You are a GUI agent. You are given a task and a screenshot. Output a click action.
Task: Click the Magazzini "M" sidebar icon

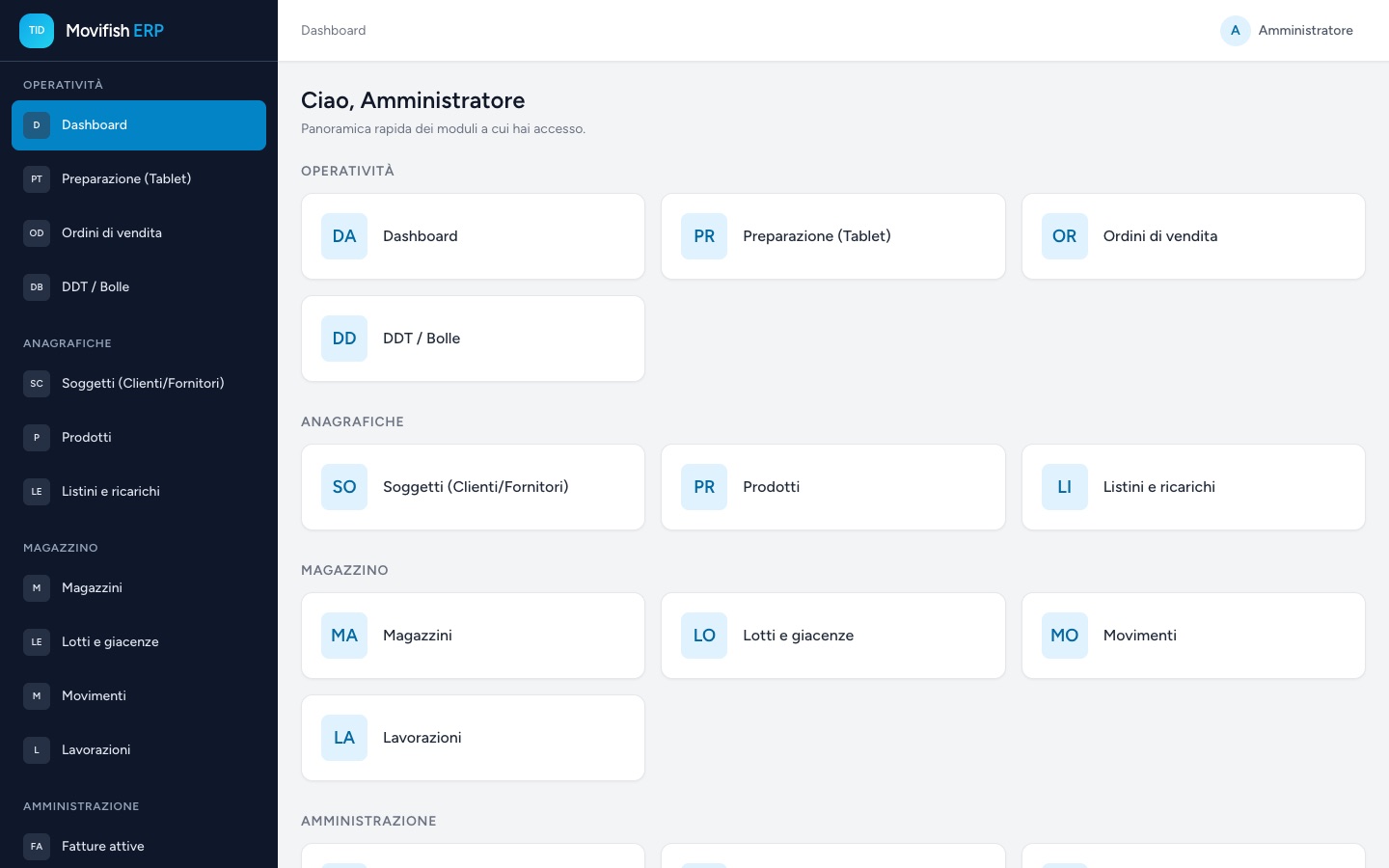coord(37,588)
